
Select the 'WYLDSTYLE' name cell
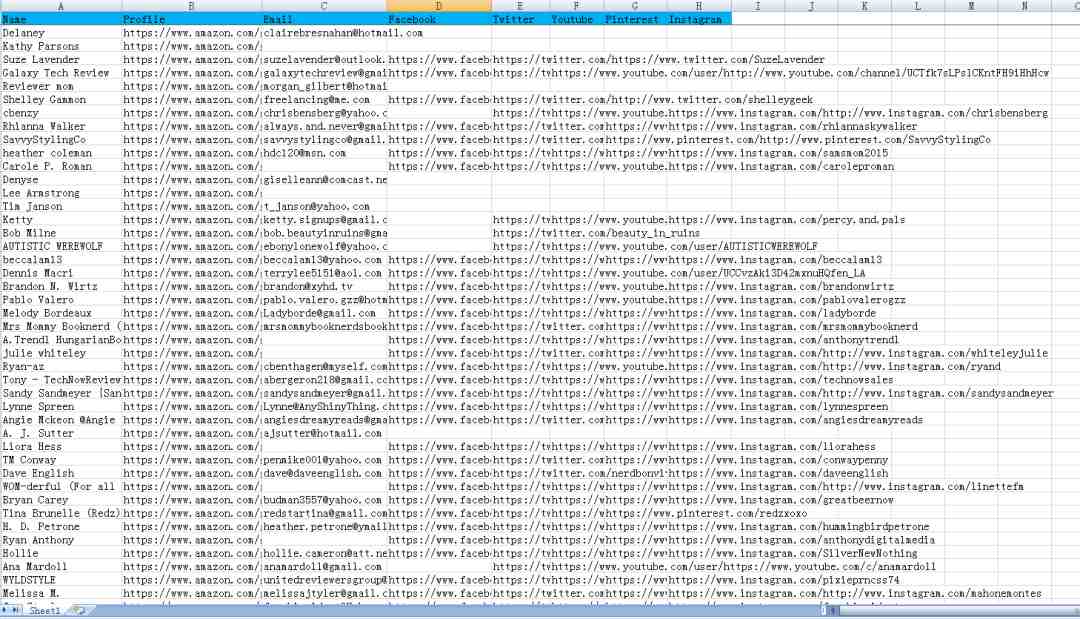[61, 580]
